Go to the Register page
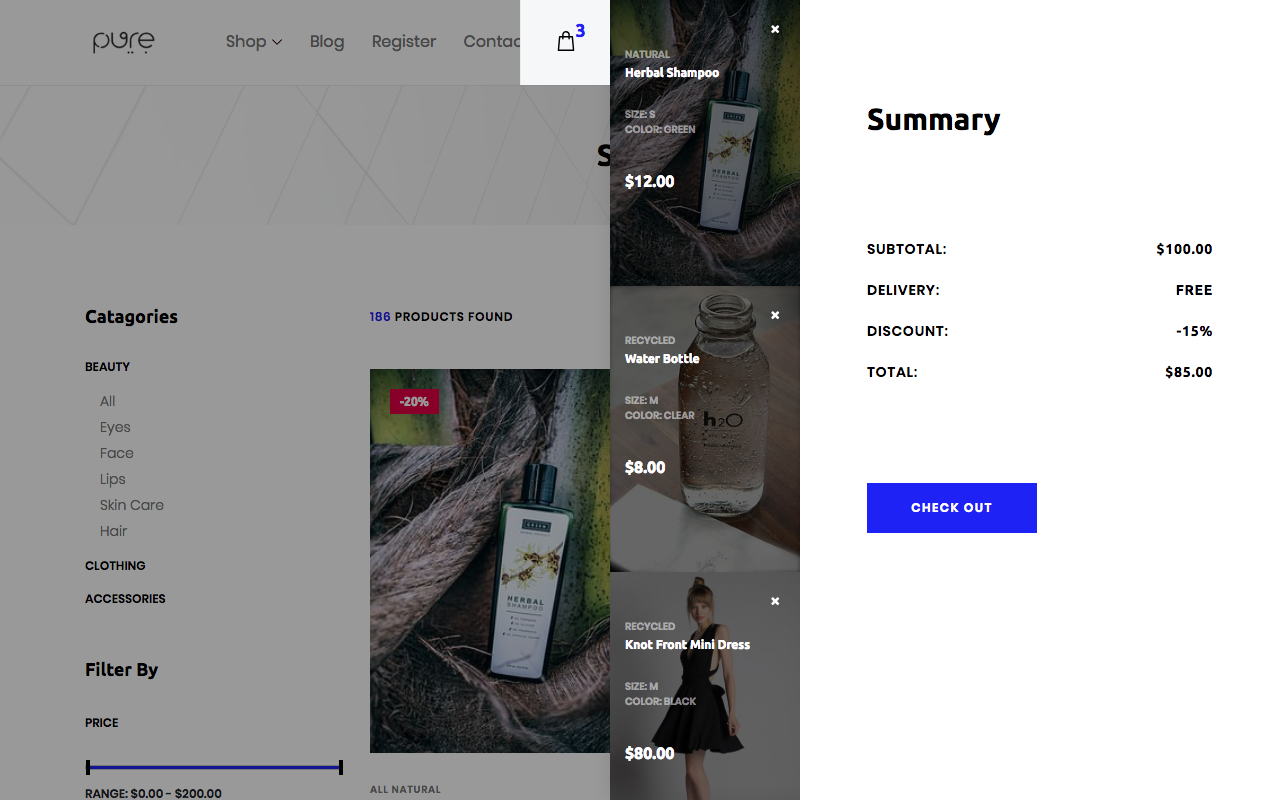 [404, 41]
